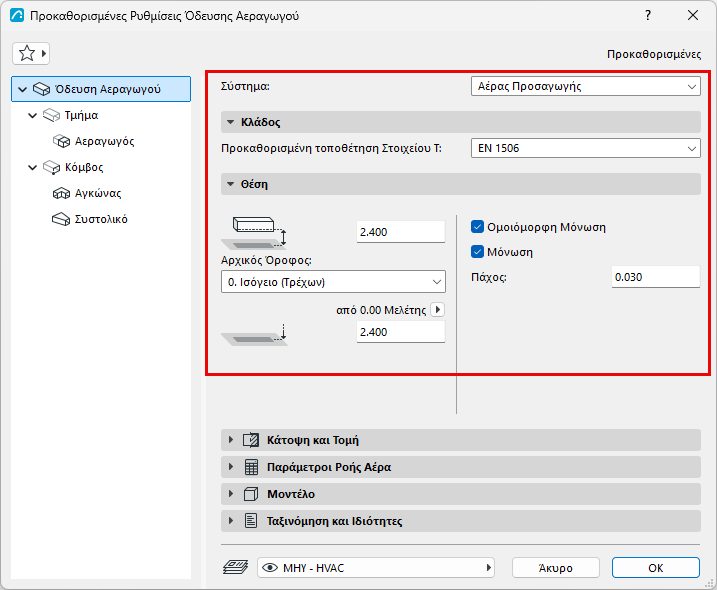Click the Άκυρο cancel button
This screenshot has width=717, height=590.
click(556, 568)
